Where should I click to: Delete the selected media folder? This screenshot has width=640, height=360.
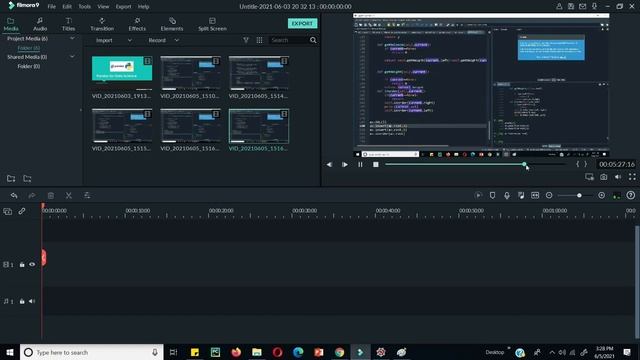pyautogui.click(x=27, y=178)
